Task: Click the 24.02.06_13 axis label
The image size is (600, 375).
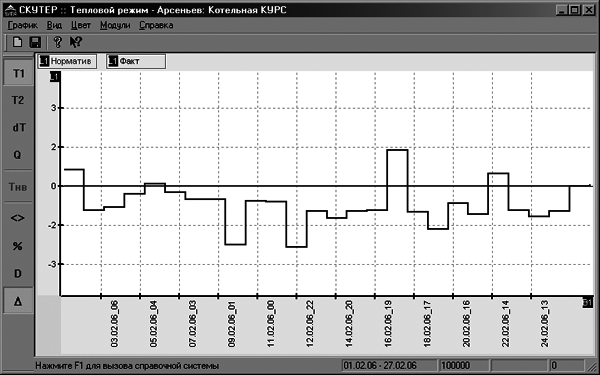Action: [x=544, y=324]
